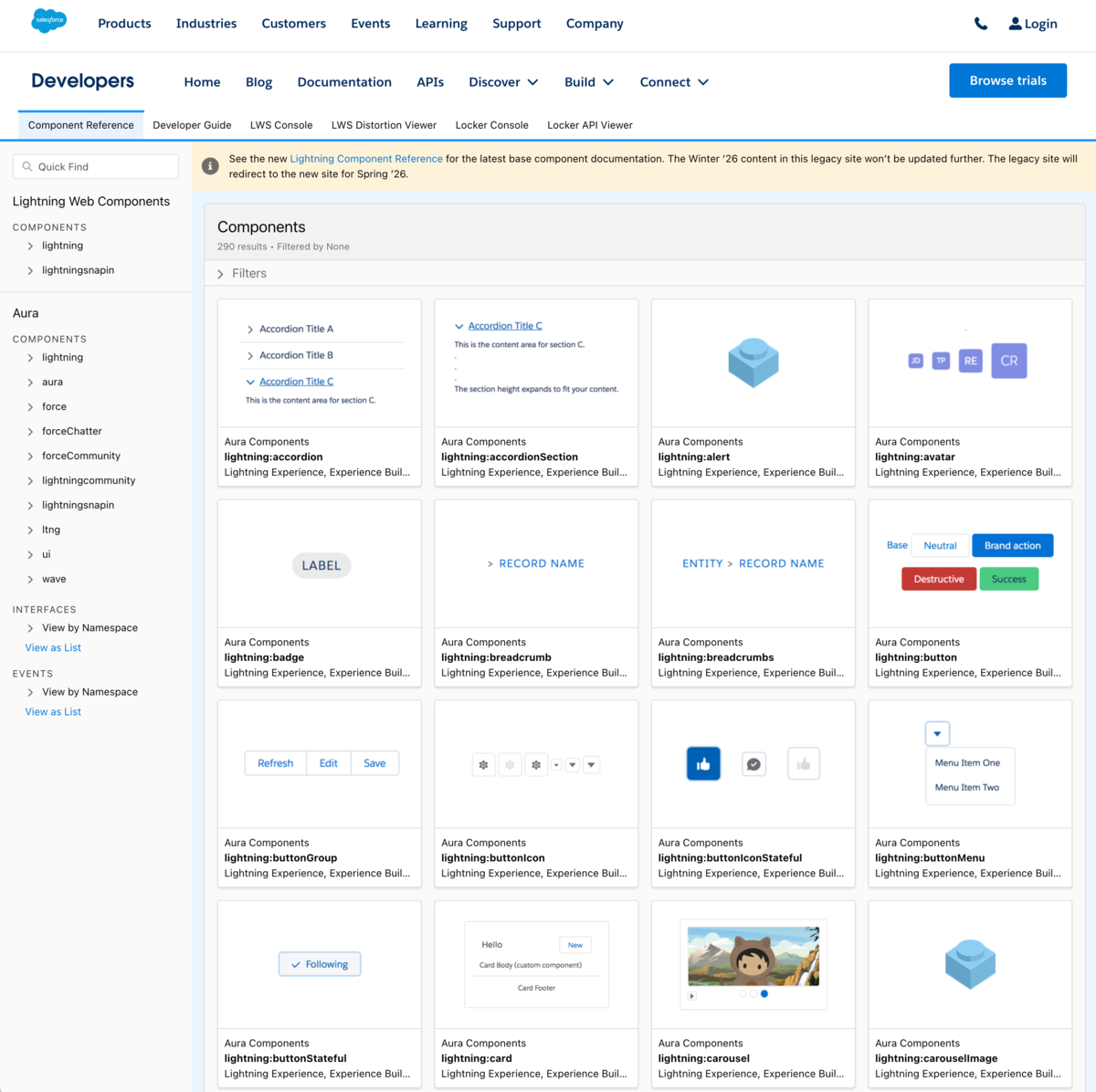Image resolution: width=1096 pixels, height=1092 pixels.
Task: Open the LWS Distortion Viewer tab
Action: pos(384,125)
